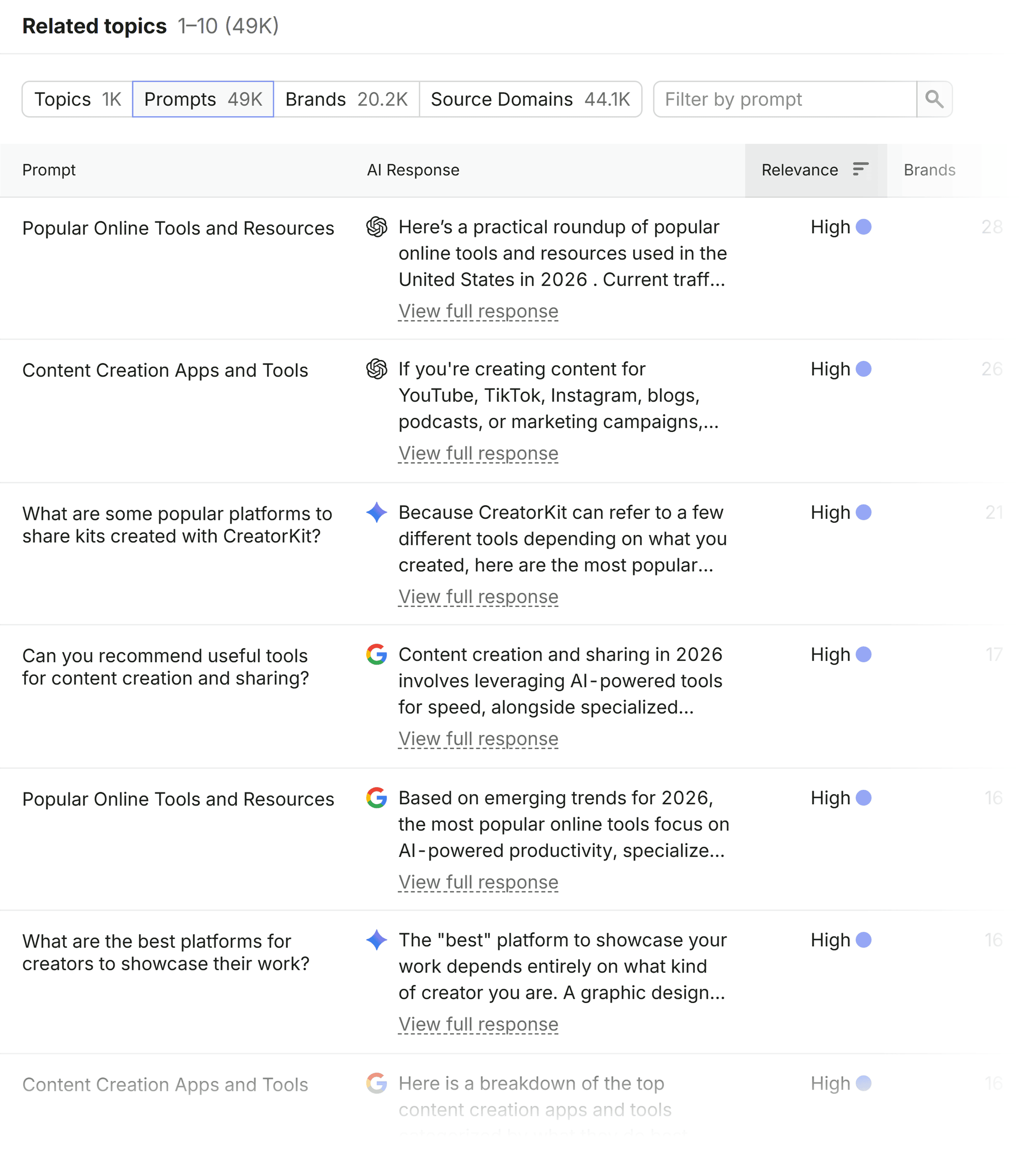The height and width of the screenshot is (1149, 1036).
Task: Click Google icon beside 'Content creation and sharing in 2026'
Action: (377, 654)
